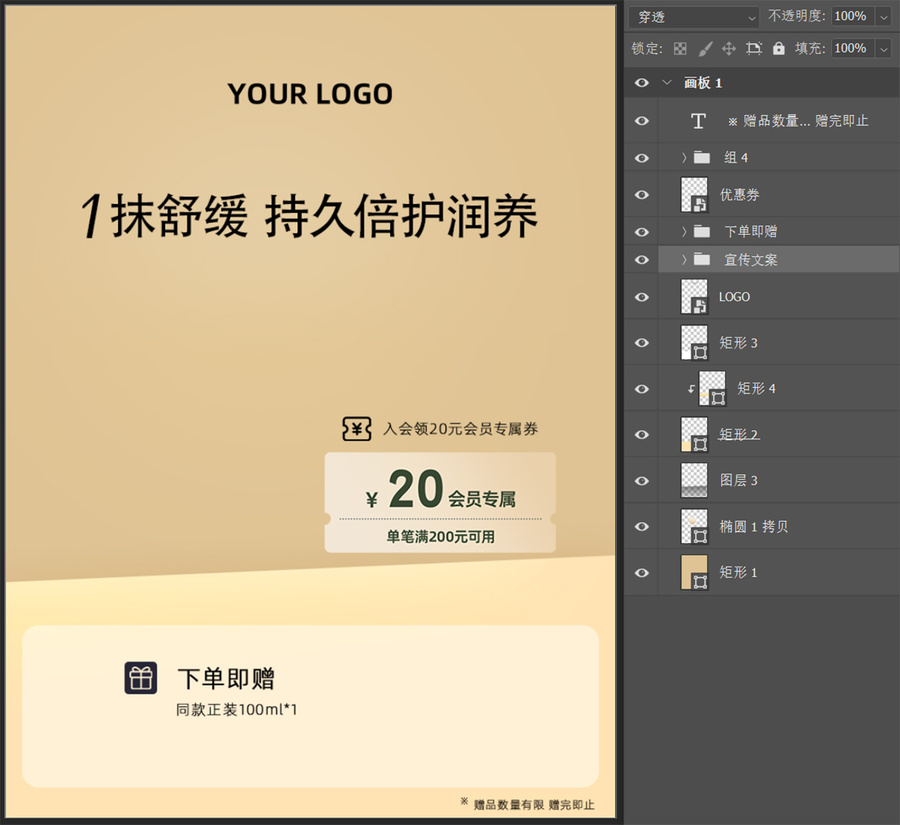Open the opacity slider dropdown arrow

point(884,17)
